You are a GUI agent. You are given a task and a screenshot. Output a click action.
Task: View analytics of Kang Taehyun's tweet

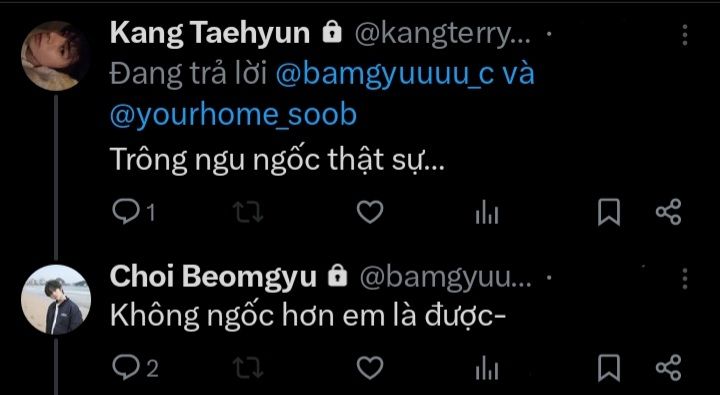(487, 213)
